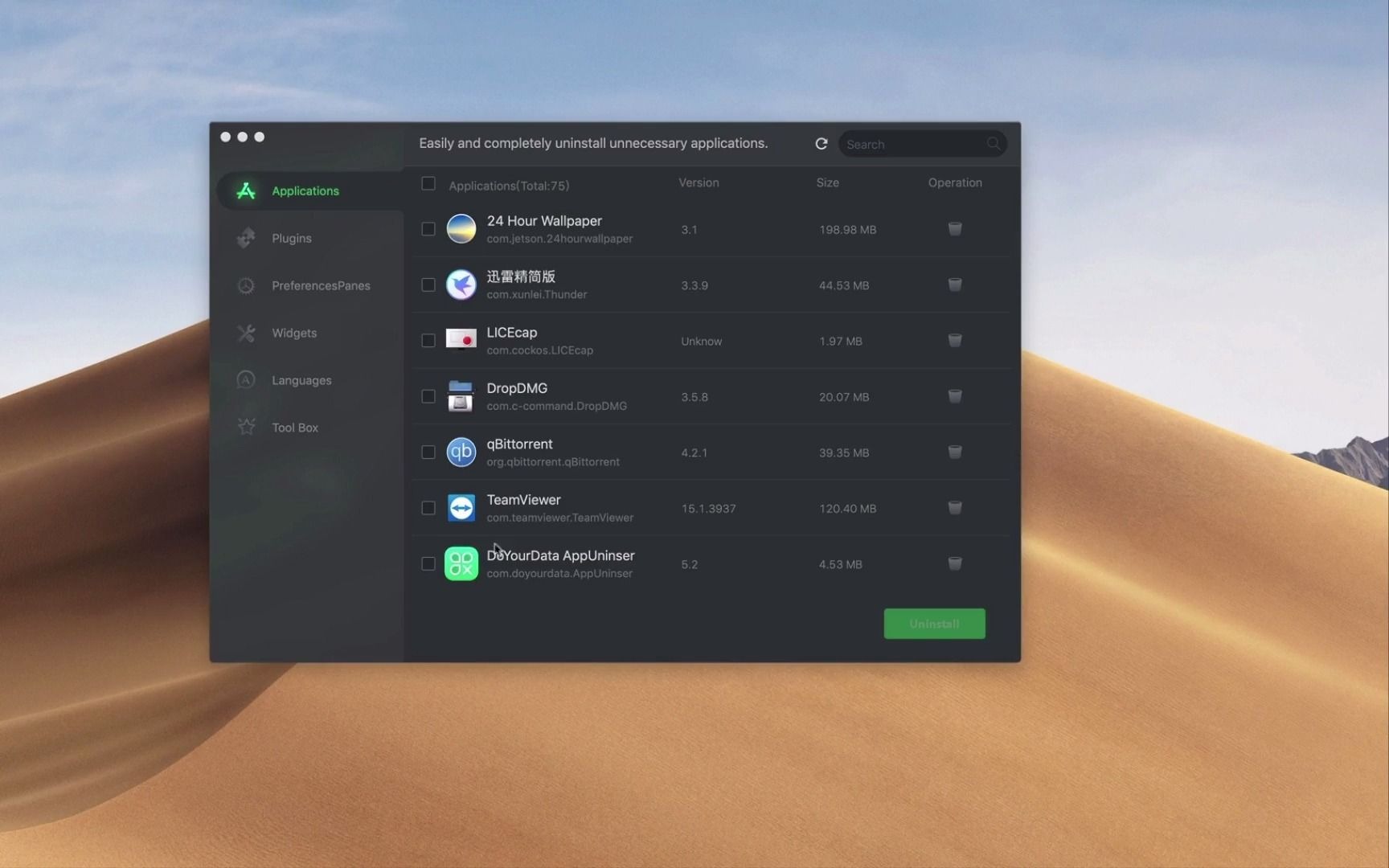
Task: Open the Applications sidebar section
Action: point(309,191)
